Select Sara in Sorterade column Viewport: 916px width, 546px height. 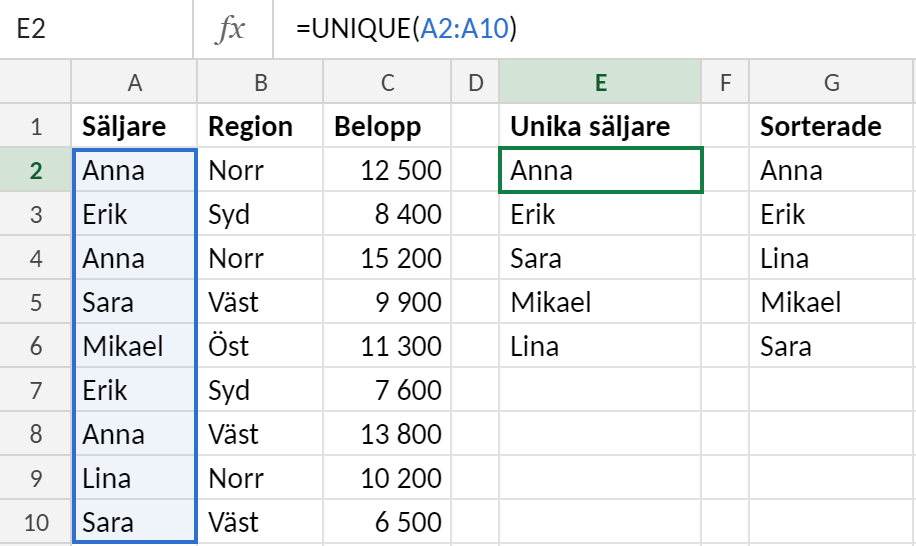pyautogui.click(x=832, y=346)
